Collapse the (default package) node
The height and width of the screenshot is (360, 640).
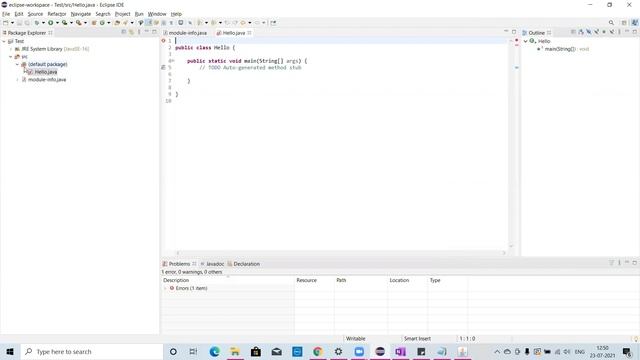[x=17, y=64]
